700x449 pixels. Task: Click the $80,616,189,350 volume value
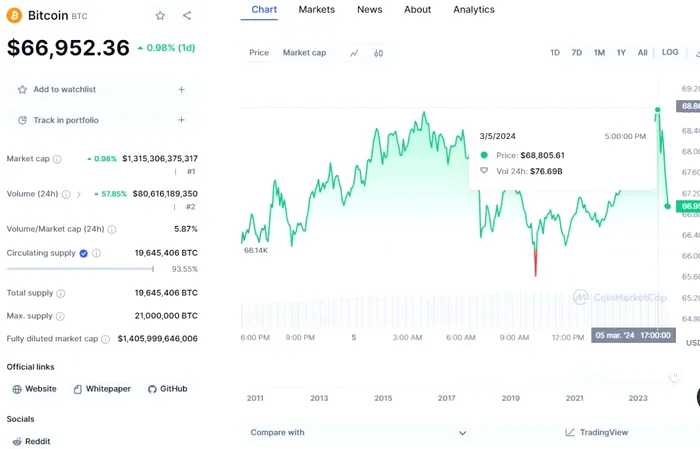[x=165, y=194]
